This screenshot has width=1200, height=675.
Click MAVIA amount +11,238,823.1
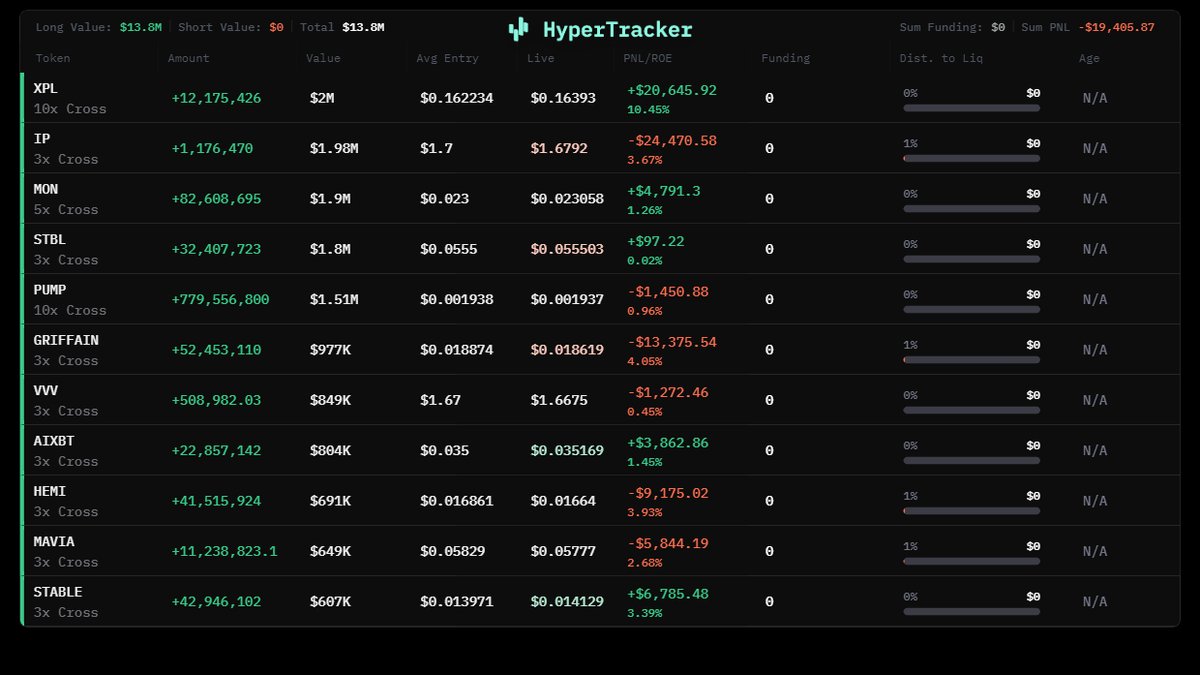coord(224,551)
